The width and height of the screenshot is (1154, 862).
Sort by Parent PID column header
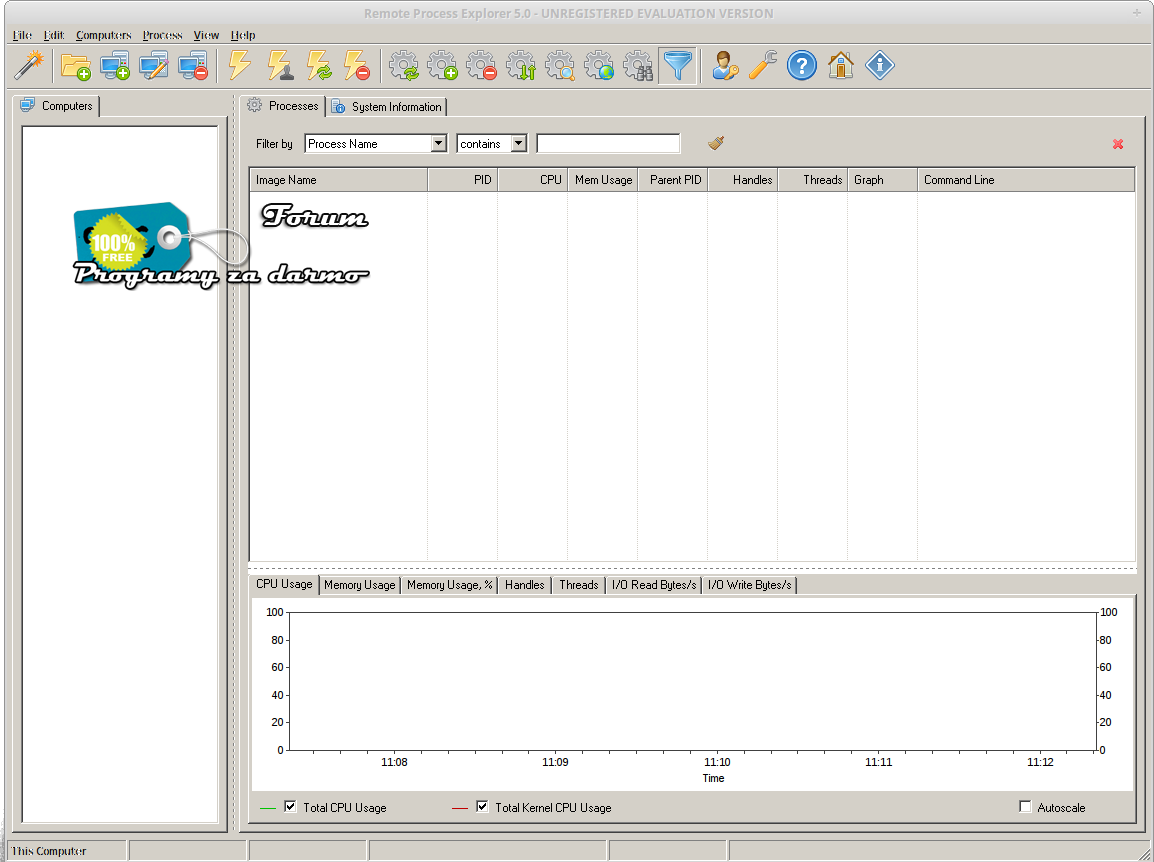pyautogui.click(x=673, y=180)
